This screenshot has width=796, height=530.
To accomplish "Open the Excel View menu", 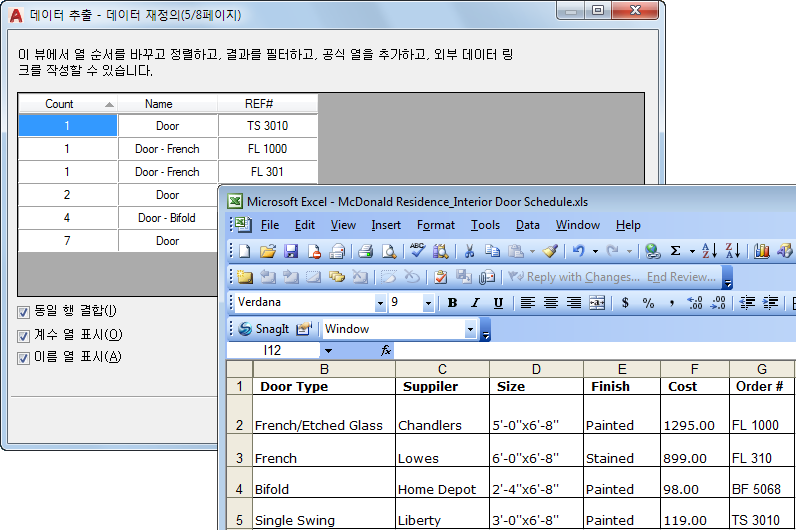I will tap(343, 225).
